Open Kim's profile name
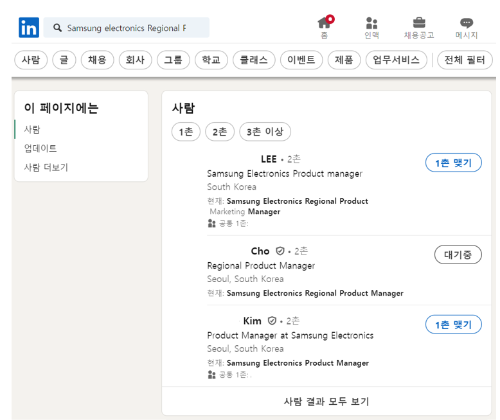This screenshot has width=500, height=420. [x=252, y=321]
